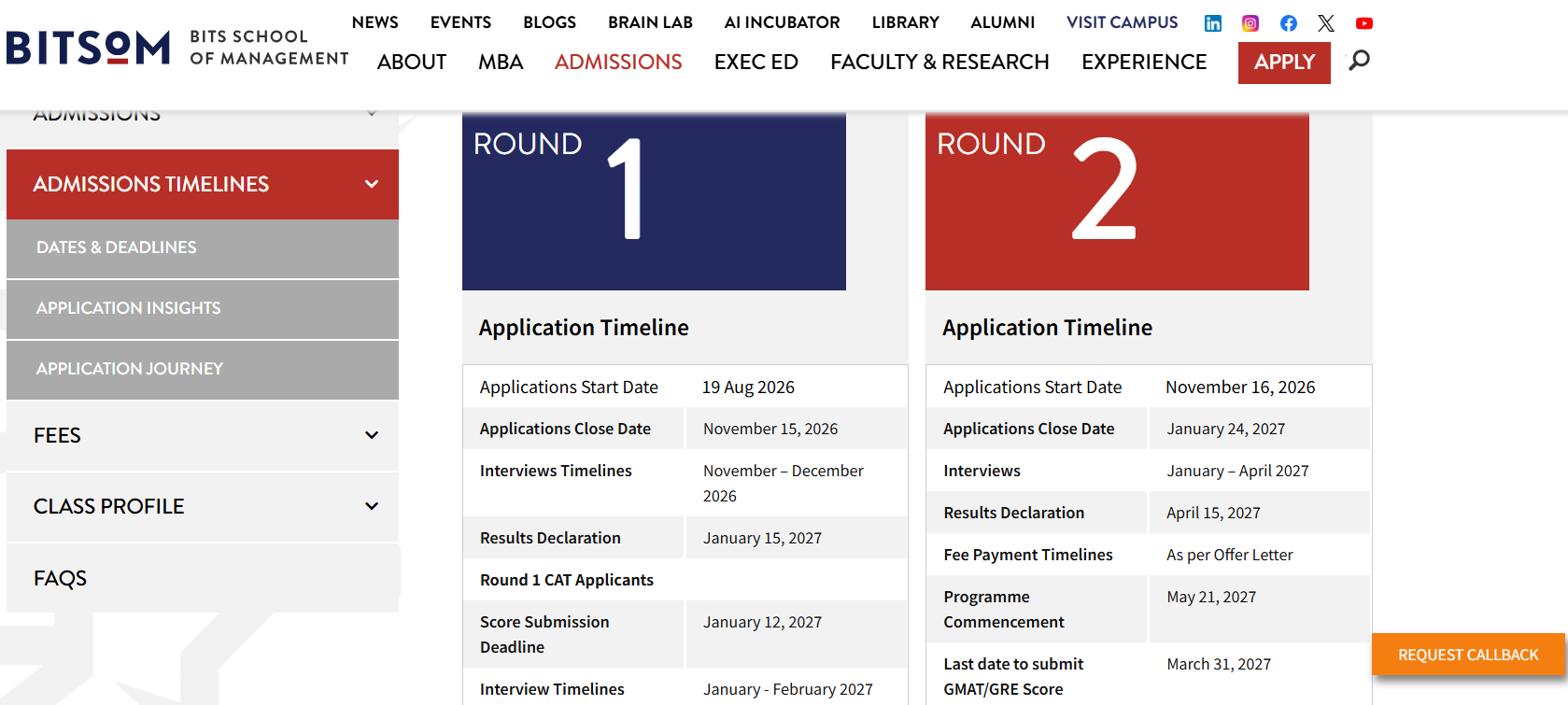This screenshot has height=705, width=1568.
Task: Click 'Score Submission Deadline' label
Action: click(x=544, y=634)
